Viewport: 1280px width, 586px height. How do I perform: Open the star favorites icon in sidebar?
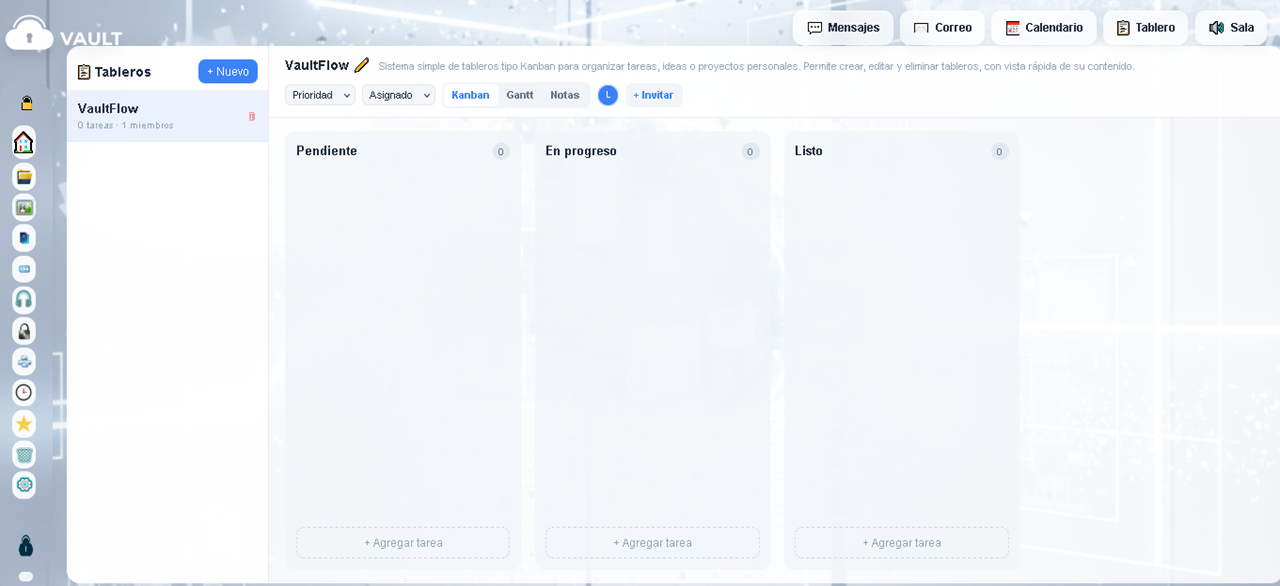24,423
